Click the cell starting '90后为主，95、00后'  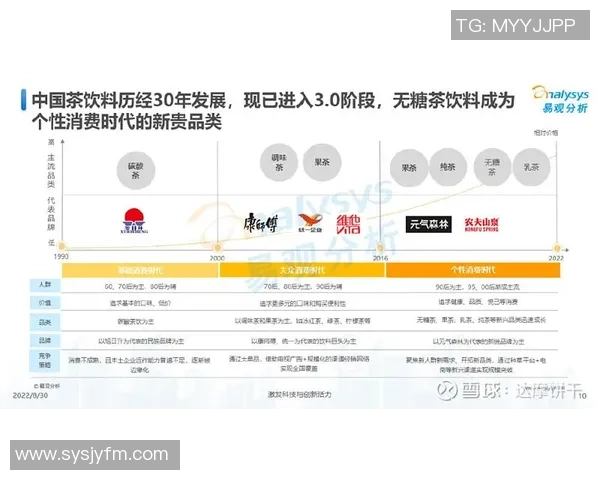(478, 287)
